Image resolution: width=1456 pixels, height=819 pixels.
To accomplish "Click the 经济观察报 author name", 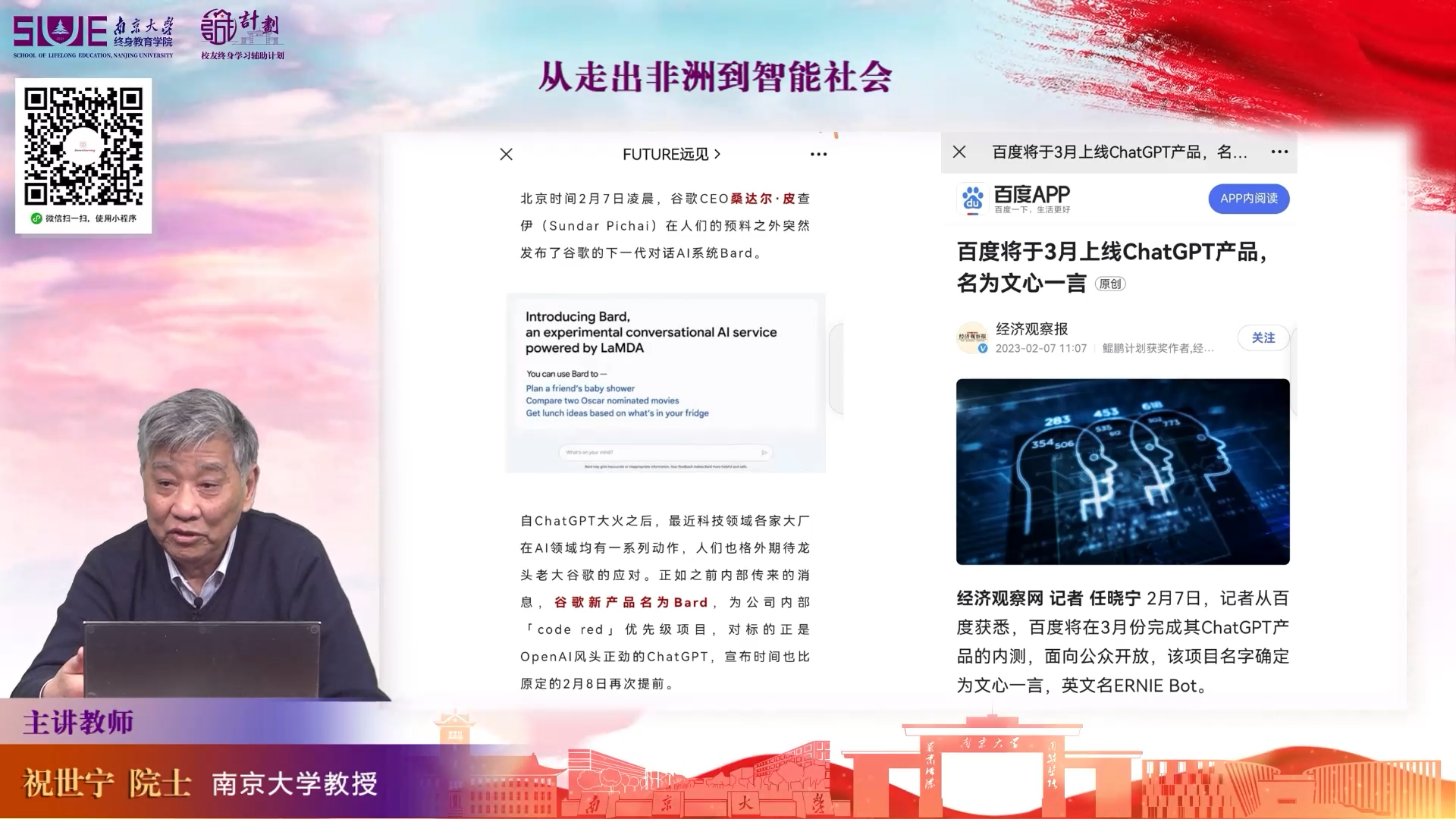I will [x=1031, y=328].
